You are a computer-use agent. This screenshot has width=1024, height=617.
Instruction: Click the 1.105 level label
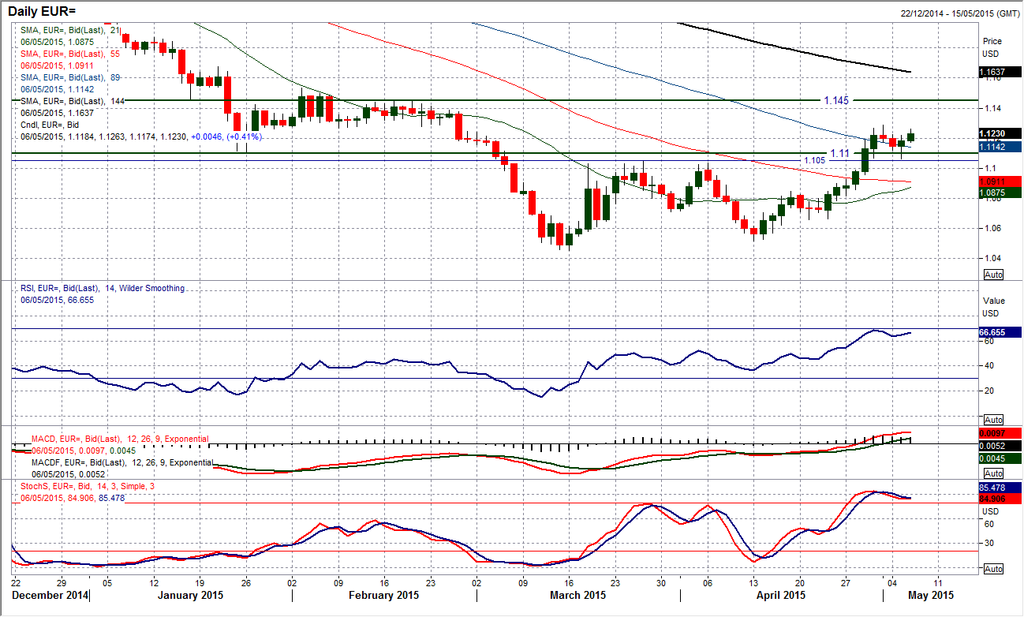(814, 161)
